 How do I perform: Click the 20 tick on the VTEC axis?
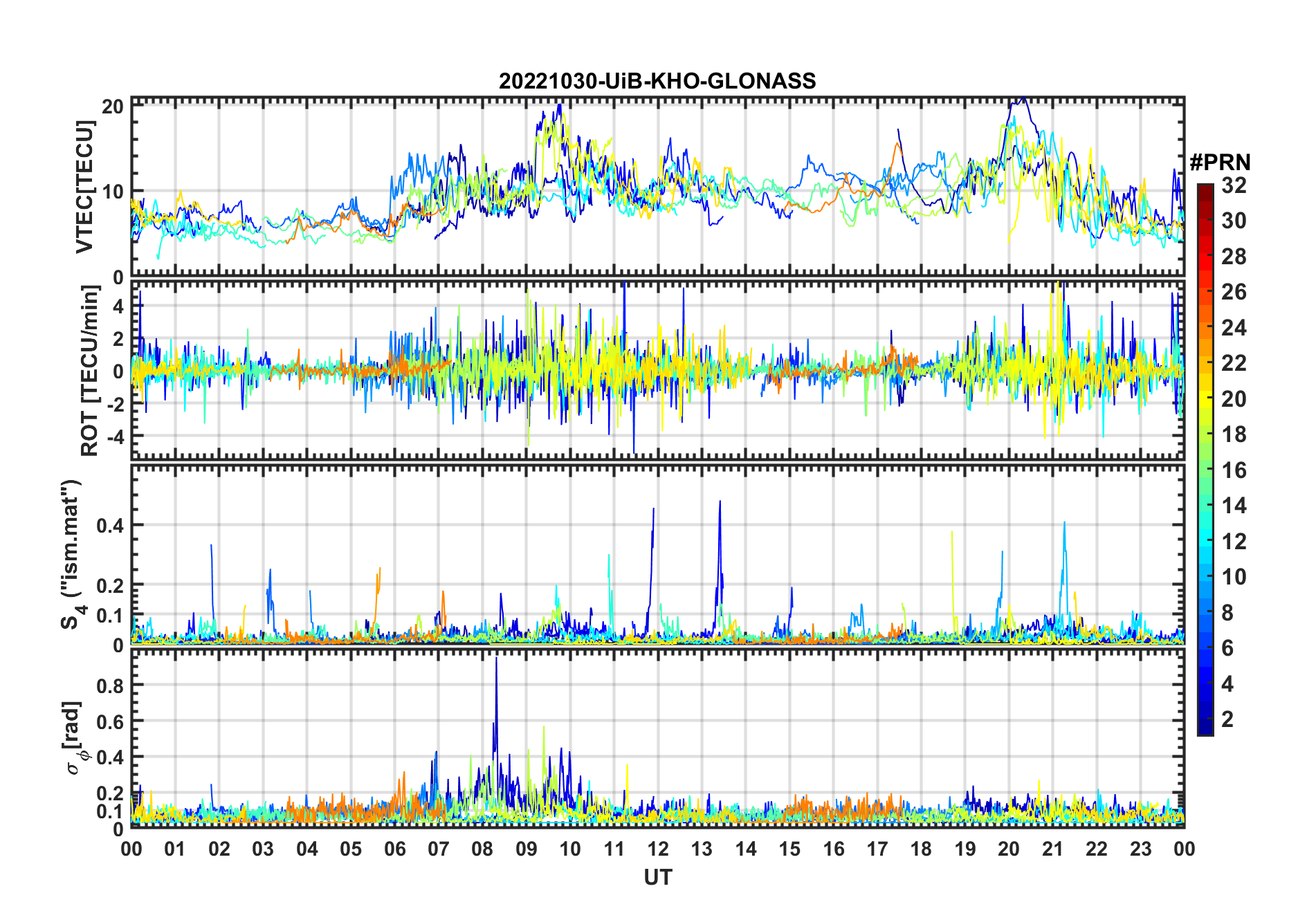(x=113, y=107)
